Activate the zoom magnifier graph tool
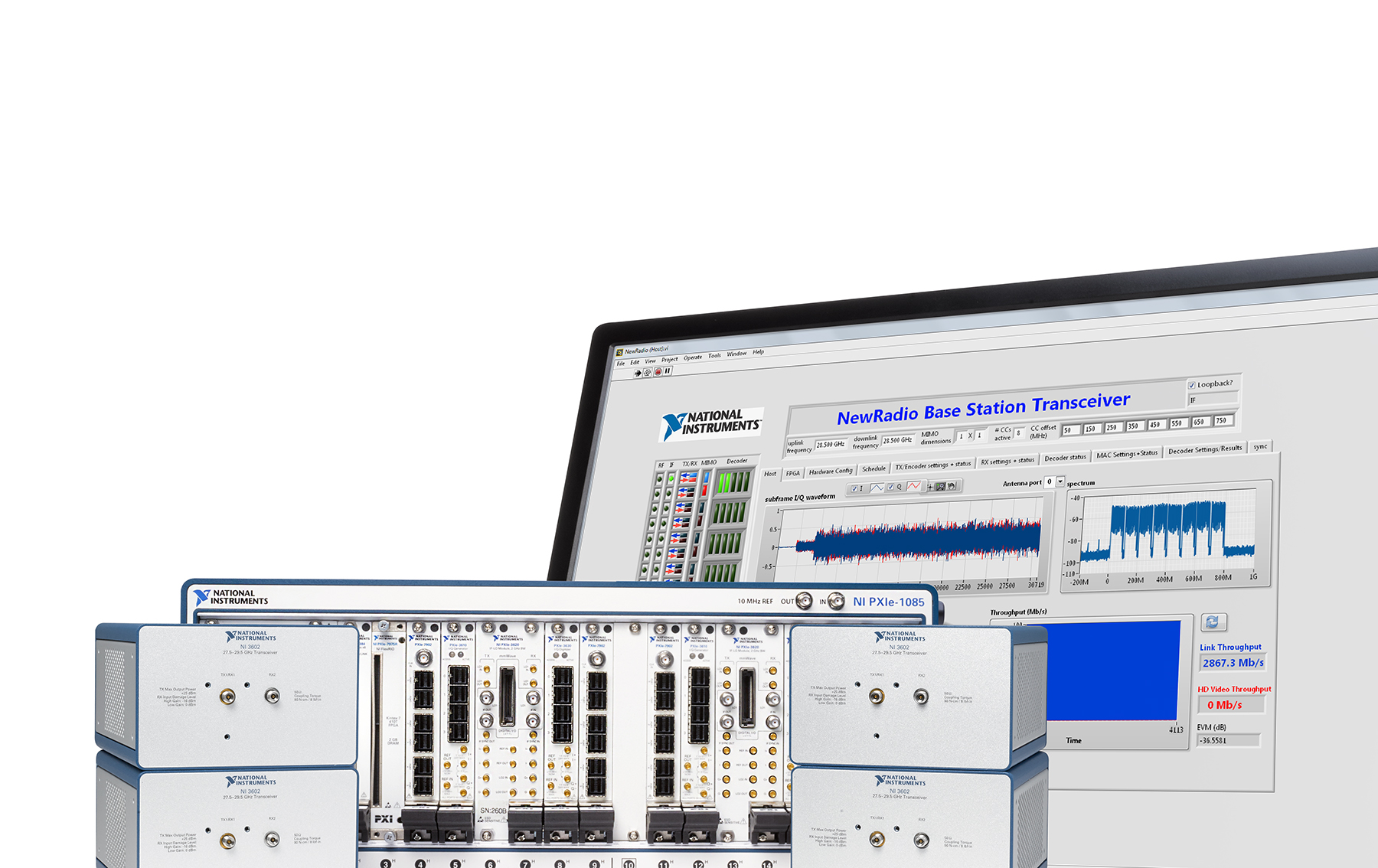 tap(941, 486)
